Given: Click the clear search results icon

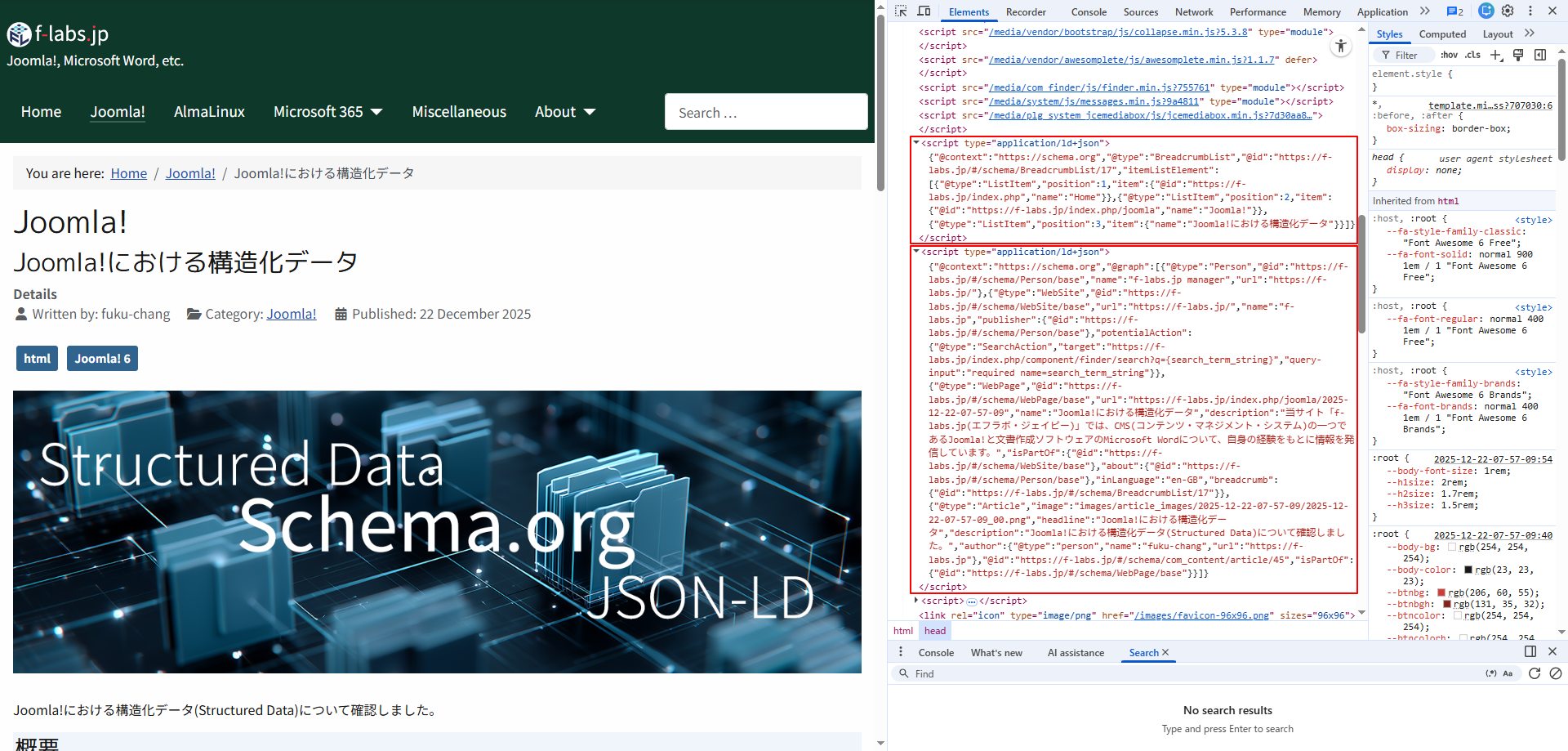Looking at the screenshot, I should click(1556, 673).
